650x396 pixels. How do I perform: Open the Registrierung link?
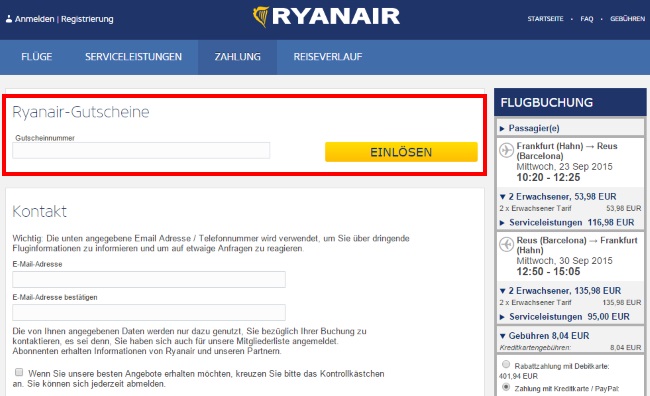87,19
